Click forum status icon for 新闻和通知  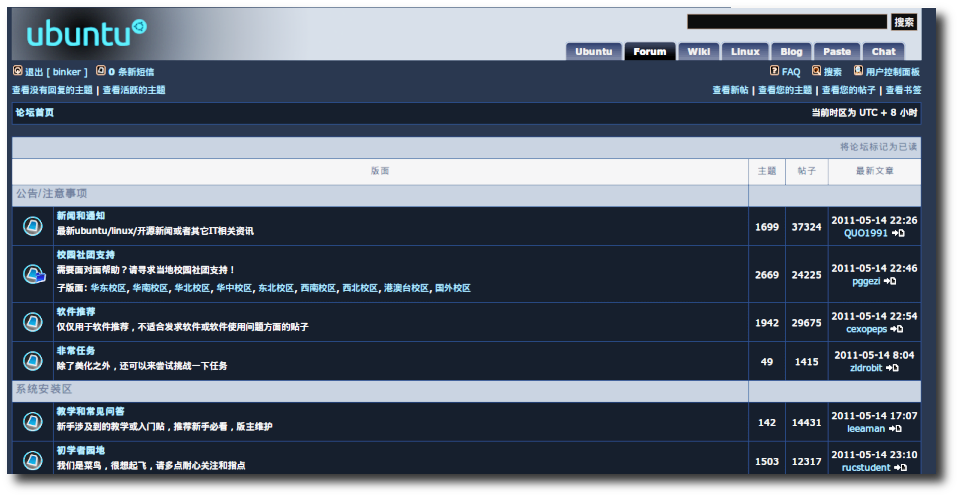pos(33,226)
